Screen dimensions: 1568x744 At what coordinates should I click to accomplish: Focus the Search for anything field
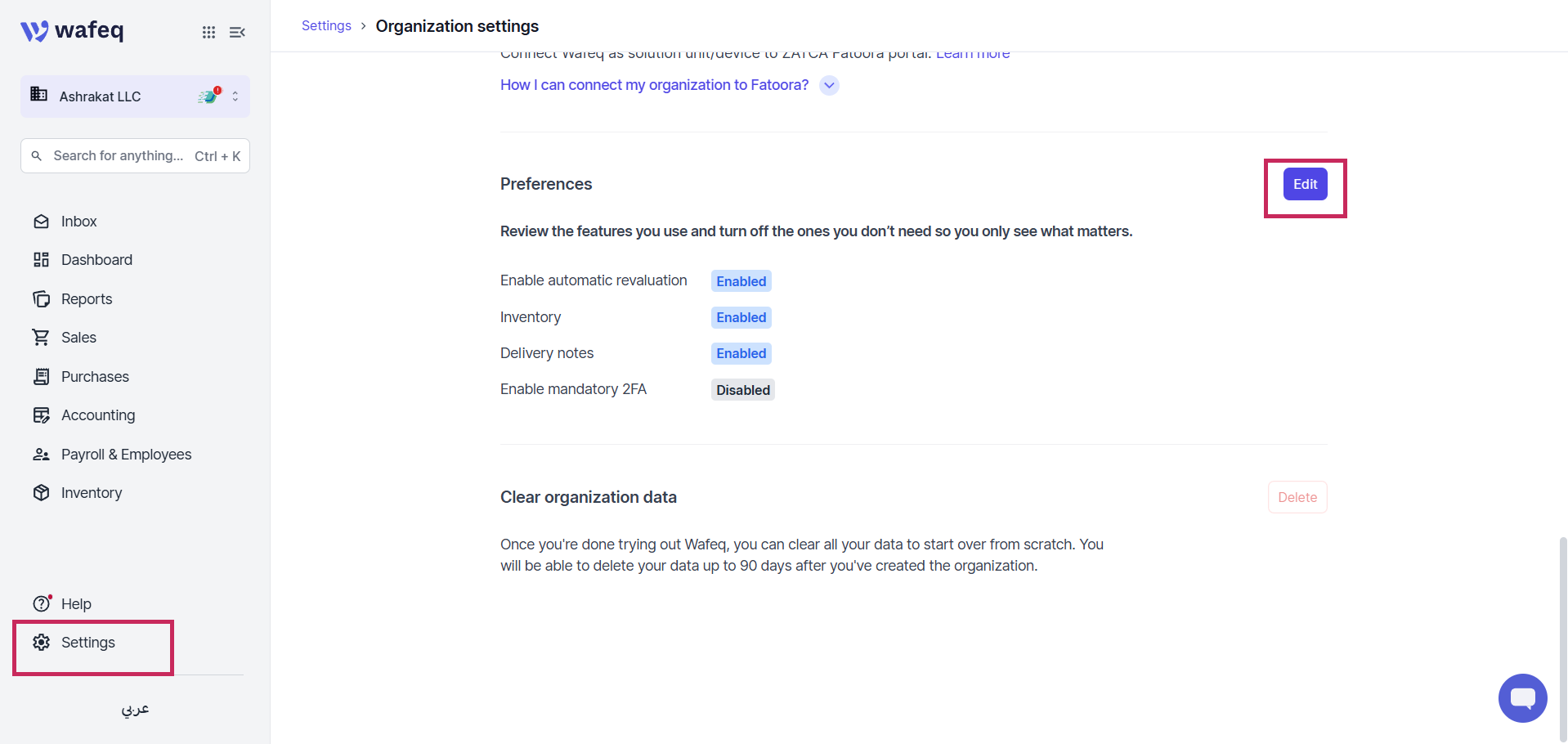click(135, 156)
